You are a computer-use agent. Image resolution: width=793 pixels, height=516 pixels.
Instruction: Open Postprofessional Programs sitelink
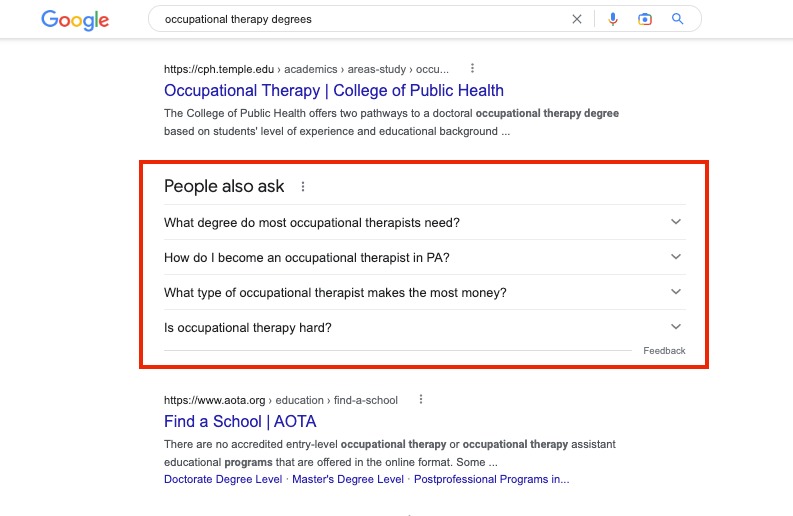pos(491,480)
